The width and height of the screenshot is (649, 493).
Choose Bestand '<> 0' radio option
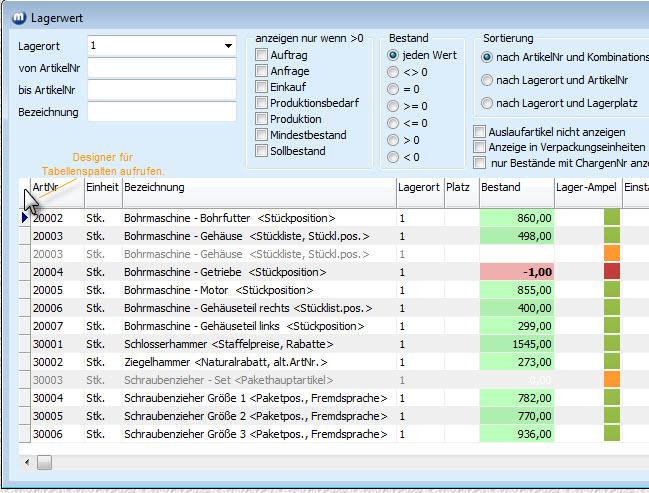click(x=393, y=72)
